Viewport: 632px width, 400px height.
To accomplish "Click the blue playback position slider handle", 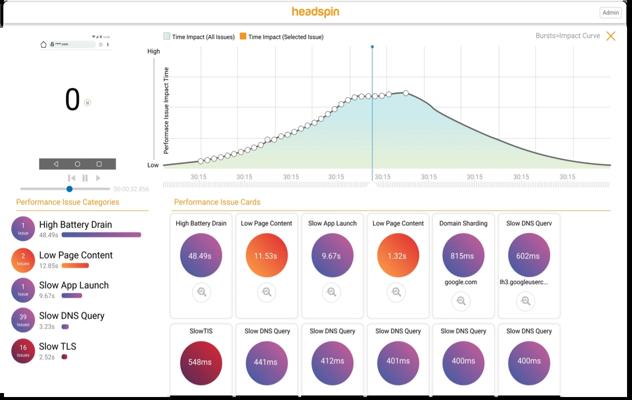I will click(69, 189).
